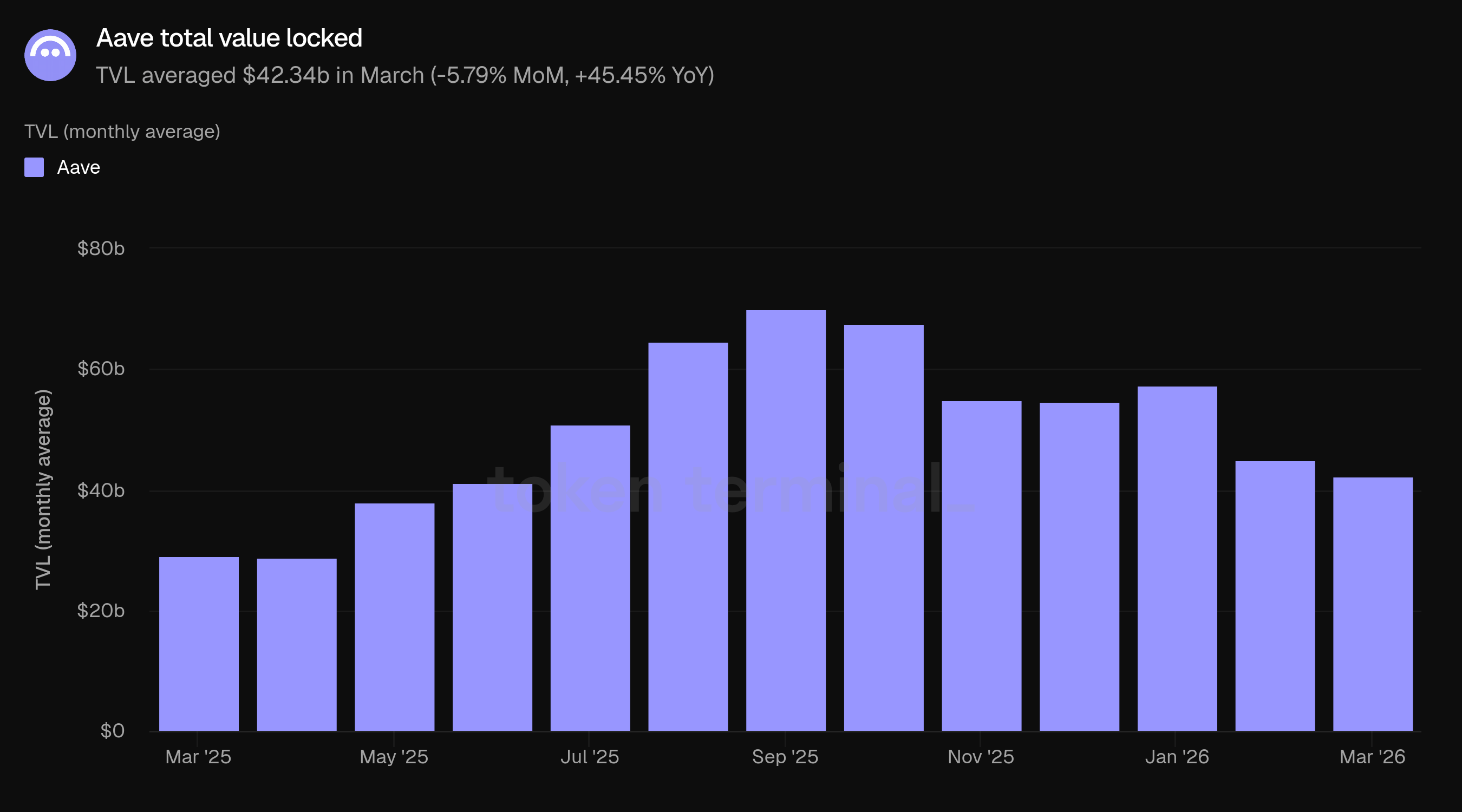Click the Mar '25 bar
The width and height of the screenshot is (1462, 812).
point(199,644)
